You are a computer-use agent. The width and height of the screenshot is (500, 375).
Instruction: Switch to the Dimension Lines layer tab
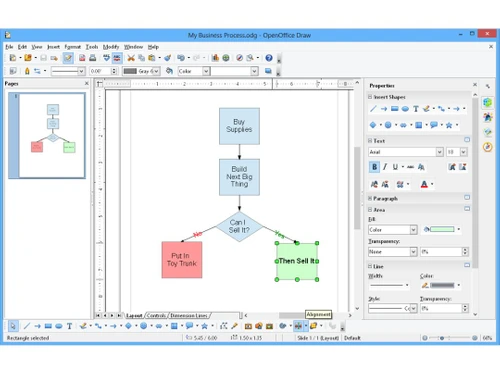pyautogui.click(x=189, y=315)
